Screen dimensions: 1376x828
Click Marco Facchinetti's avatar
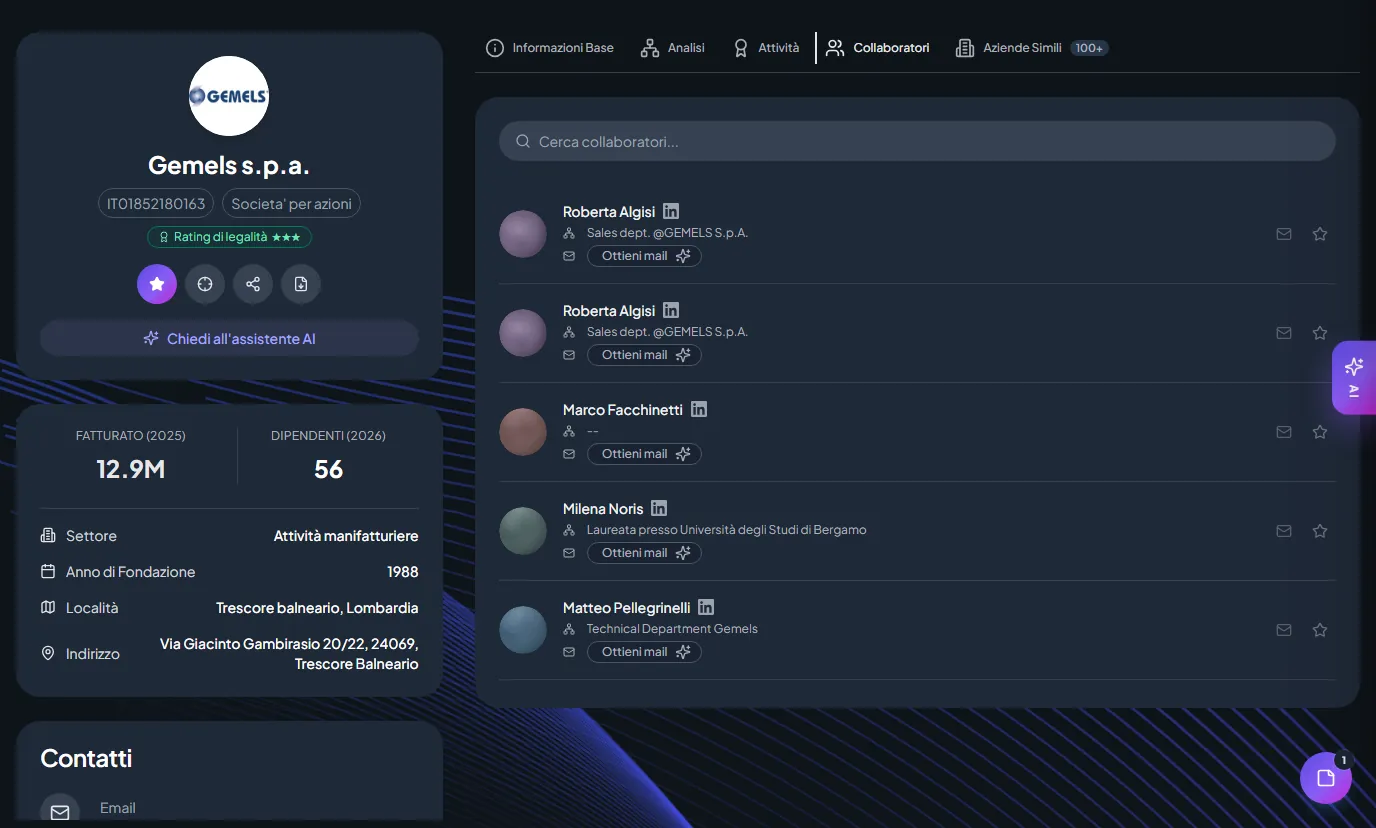[x=523, y=432]
